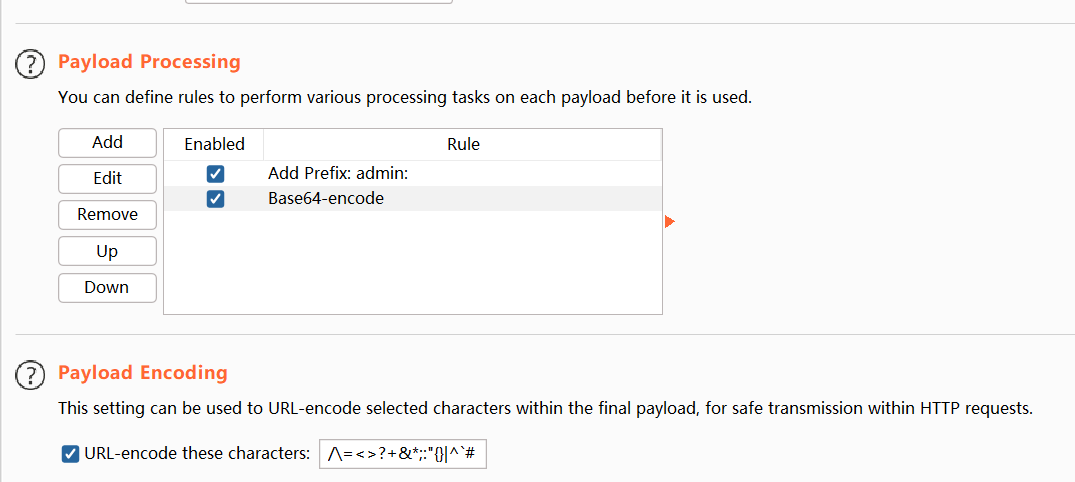Click the Payload Encoding heading
The height and width of the screenshot is (482, 1075).
(x=143, y=373)
